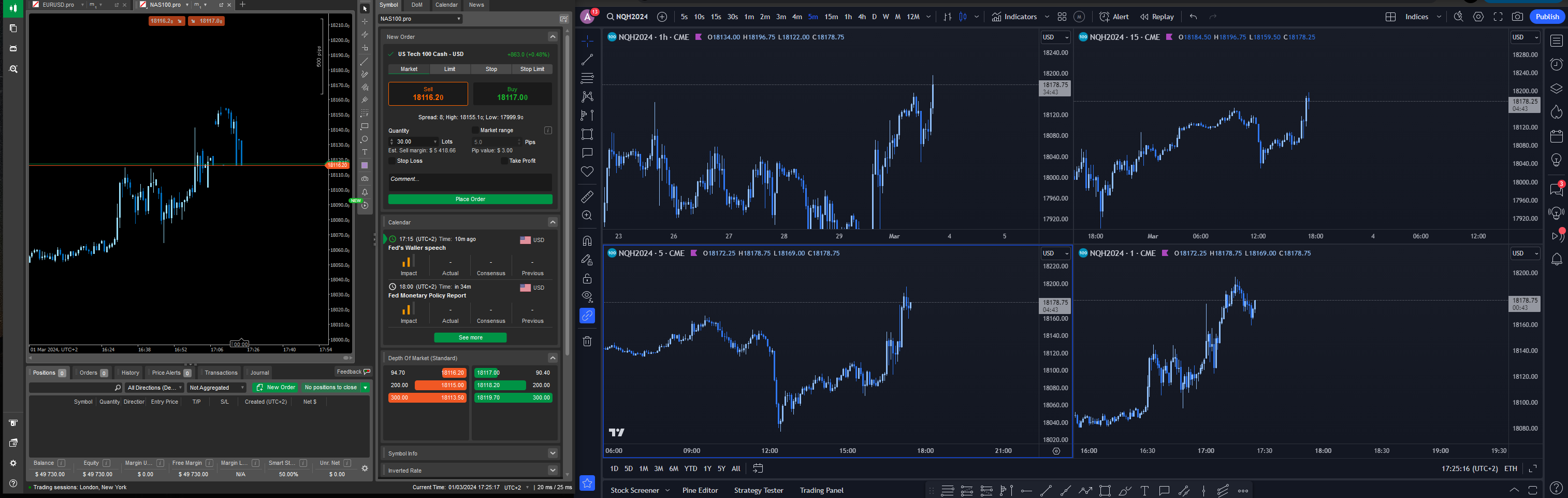Open cTrader settings gear in left sidebar
This screenshot has height=498, width=1568.
(13, 463)
